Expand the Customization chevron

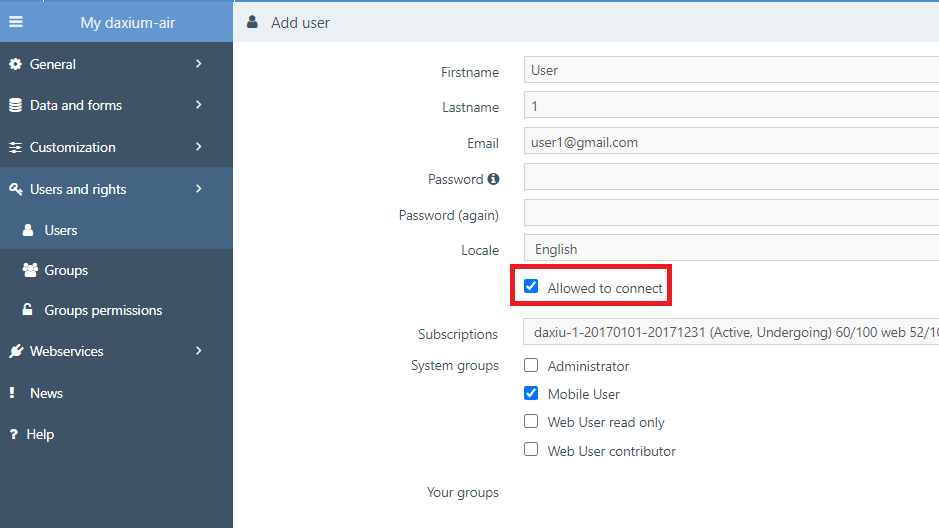(x=199, y=147)
